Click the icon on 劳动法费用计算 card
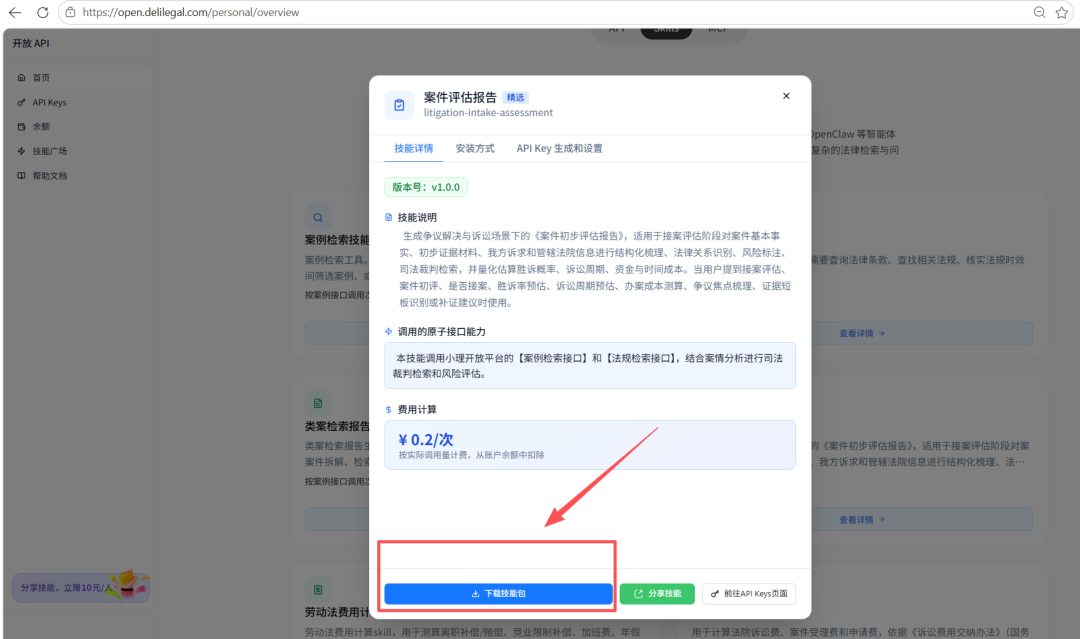1080x639 pixels. [x=318, y=589]
